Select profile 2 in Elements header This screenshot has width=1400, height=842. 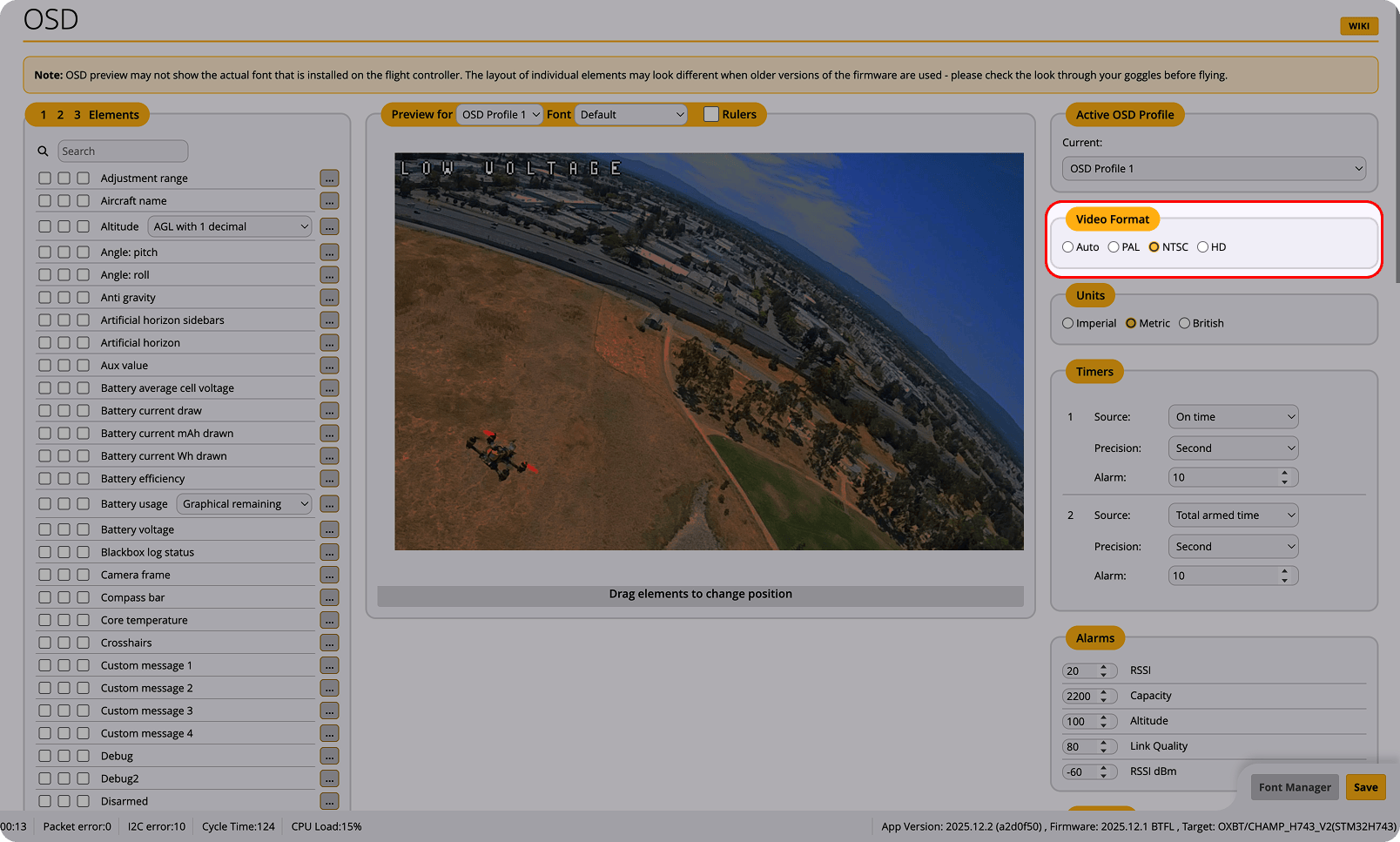(x=60, y=115)
